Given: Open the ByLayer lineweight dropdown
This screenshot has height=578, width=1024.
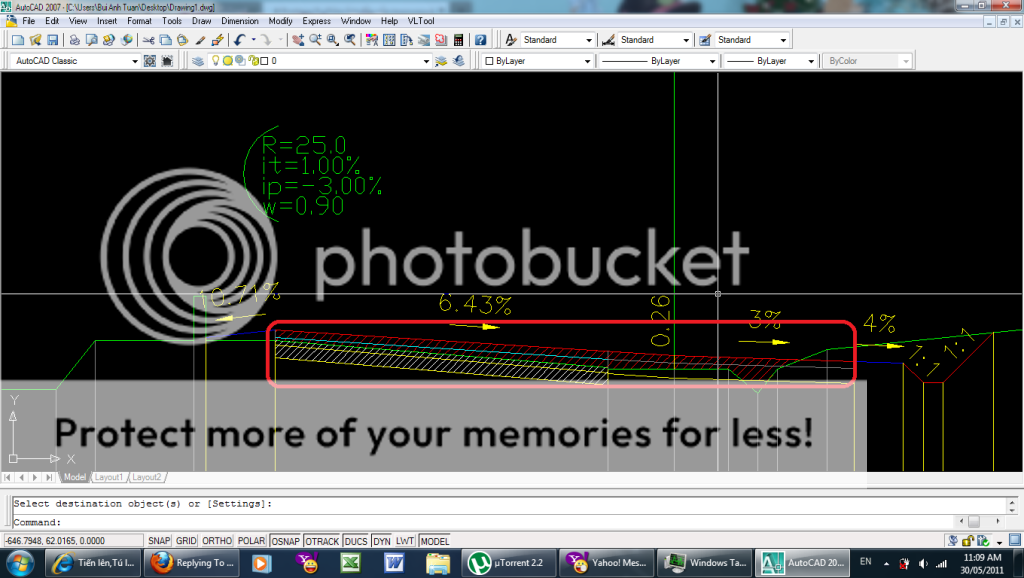Looking at the screenshot, I should [770, 61].
